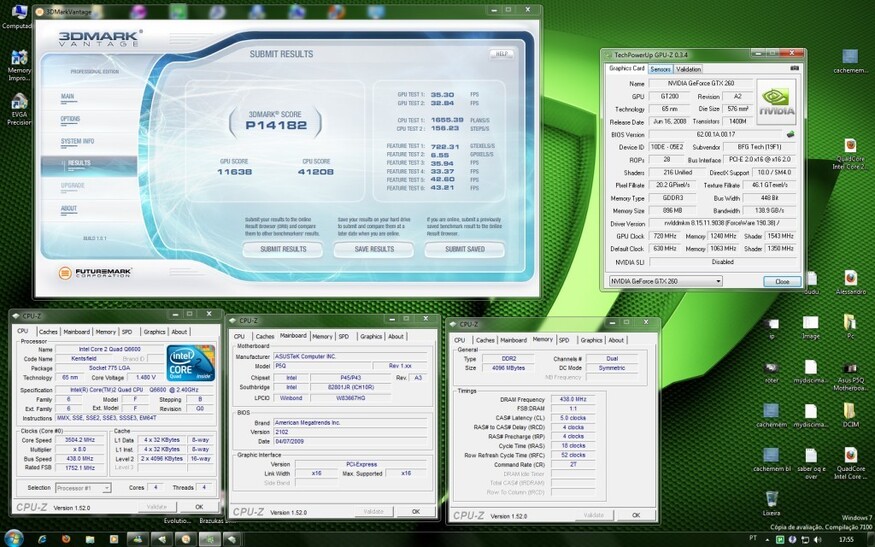
Task: Click the HELP button in 3DMark
Action: pyautogui.click(x=502, y=54)
